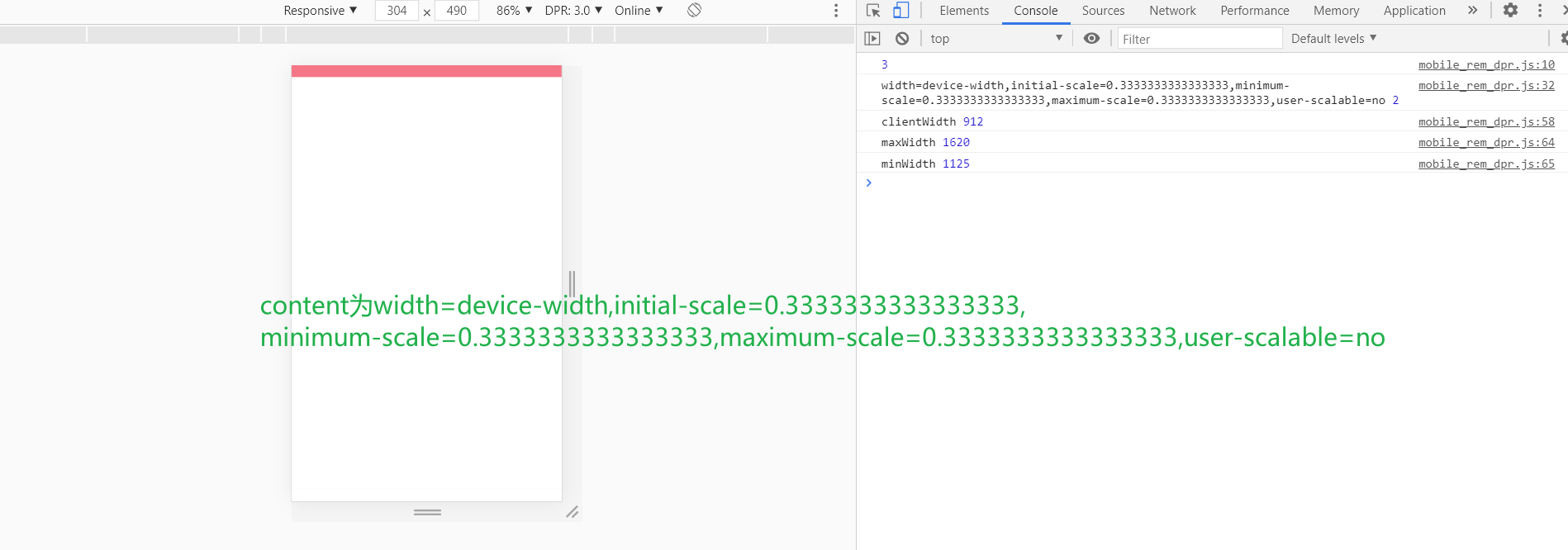Viewport: 1568px width, 550px height.
Task: Open the DPR: 3.0 dropdown
Action: (573, 10)
